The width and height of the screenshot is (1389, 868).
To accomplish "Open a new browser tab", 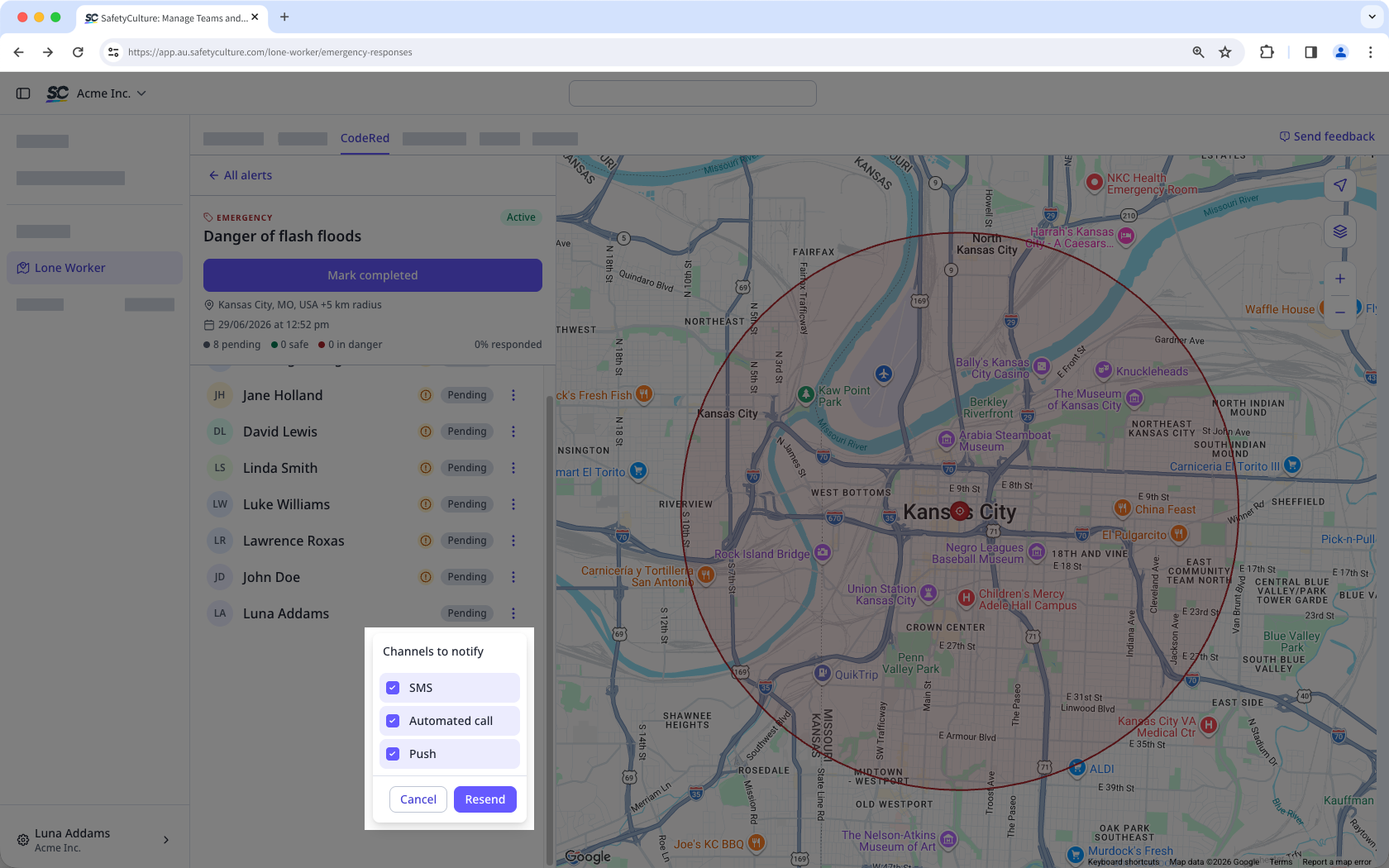I will (x=284, y=17).
